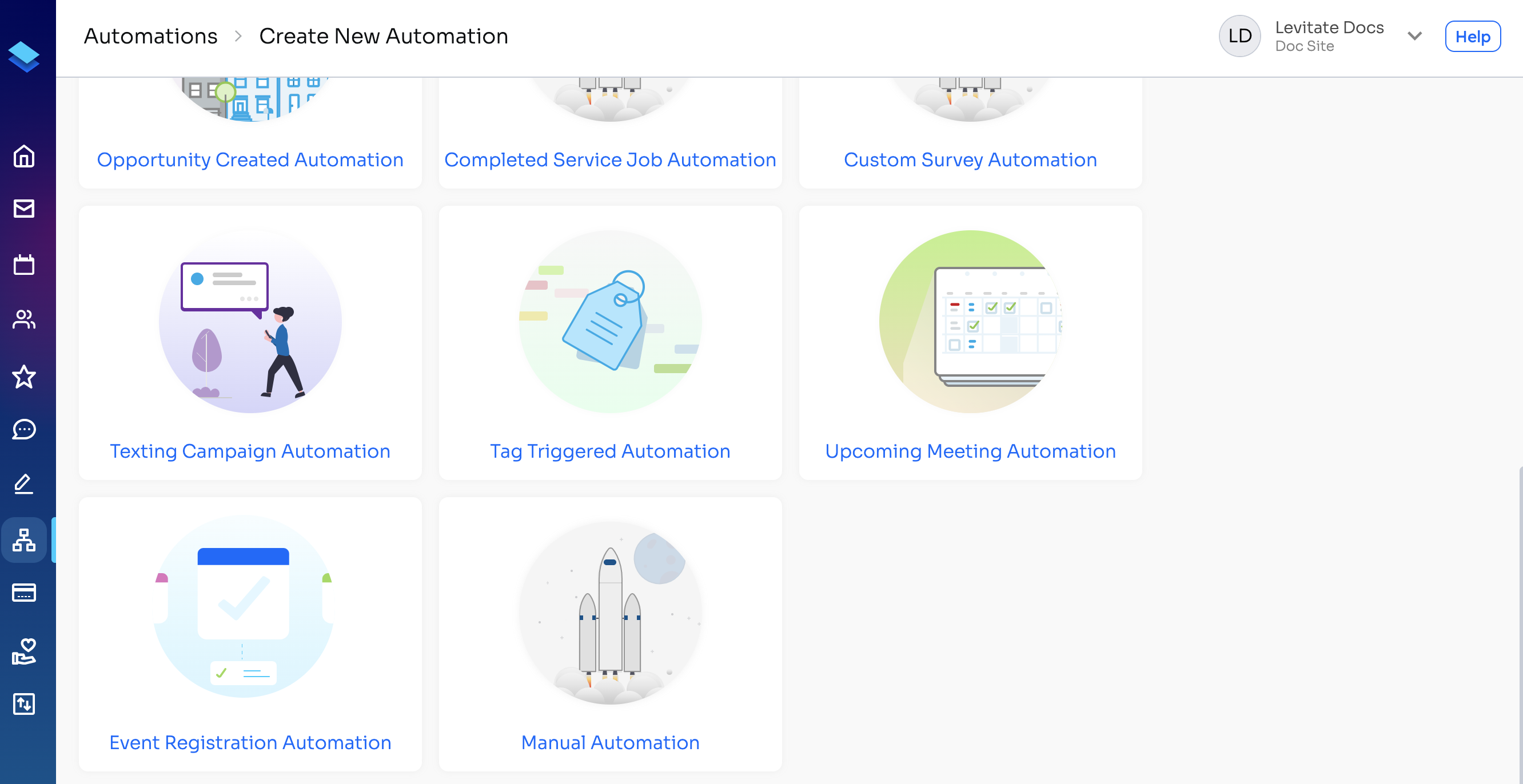Select Custom Survey Automation link
Viewport: 1523px width, 784px height.
[x=970, y=159]
